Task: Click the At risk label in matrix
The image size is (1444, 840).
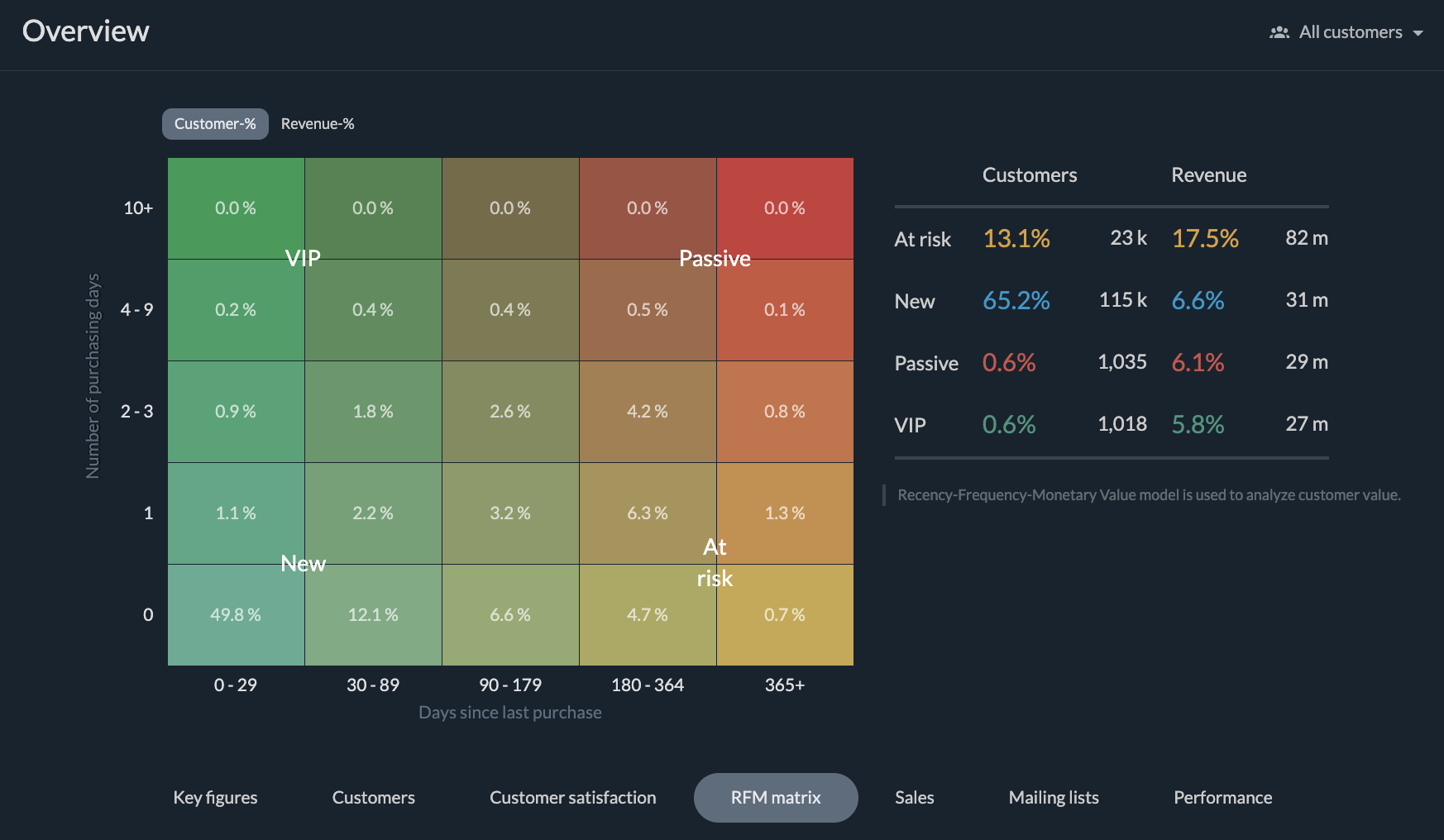Action: [x=715, y=563]
